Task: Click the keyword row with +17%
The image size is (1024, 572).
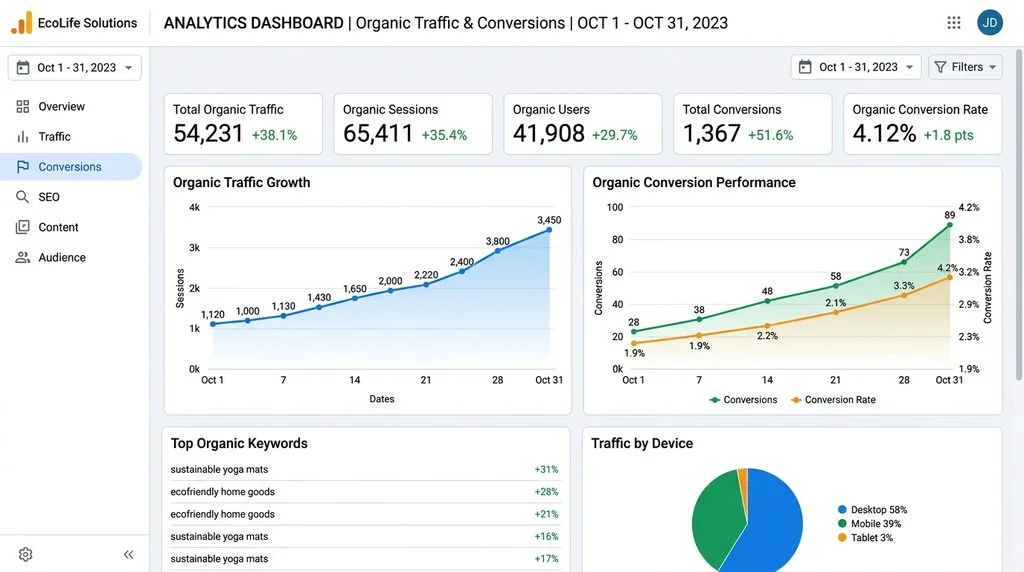Action: click(x=364, y=558)
